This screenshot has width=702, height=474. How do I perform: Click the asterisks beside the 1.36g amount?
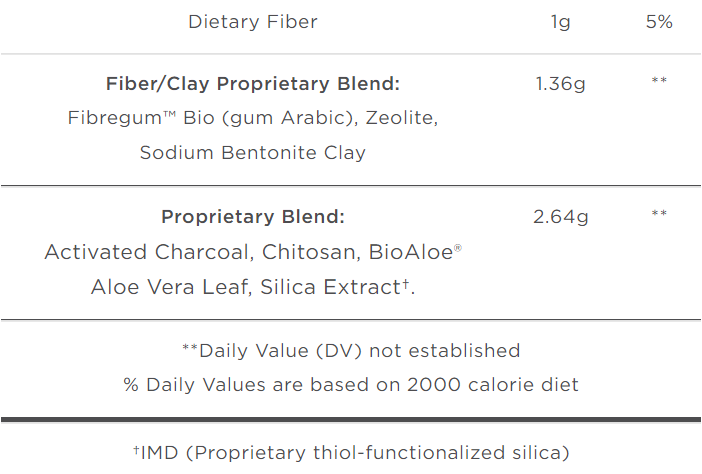pos(659,81)
